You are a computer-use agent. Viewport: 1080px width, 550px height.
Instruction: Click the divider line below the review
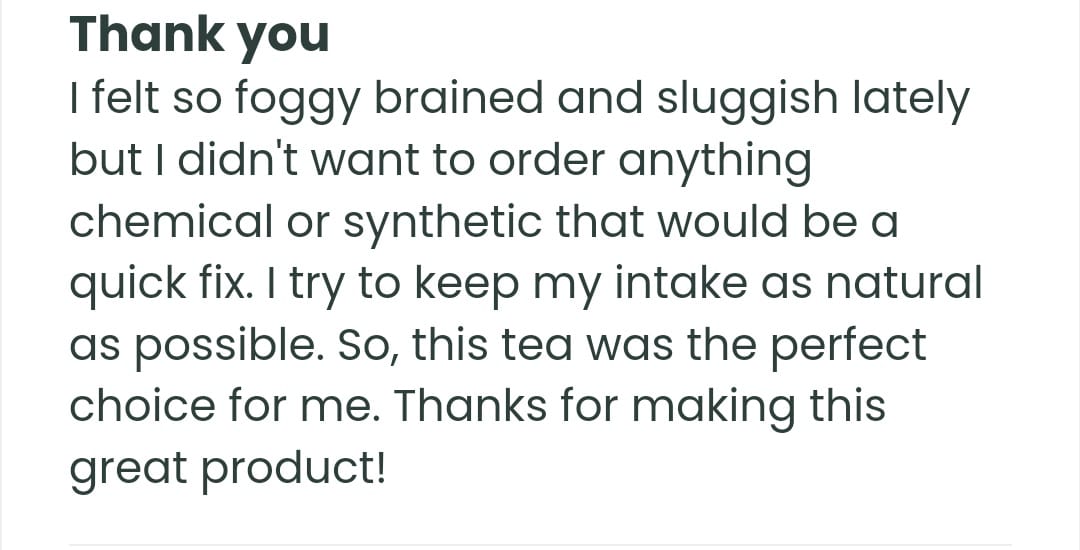540,546
